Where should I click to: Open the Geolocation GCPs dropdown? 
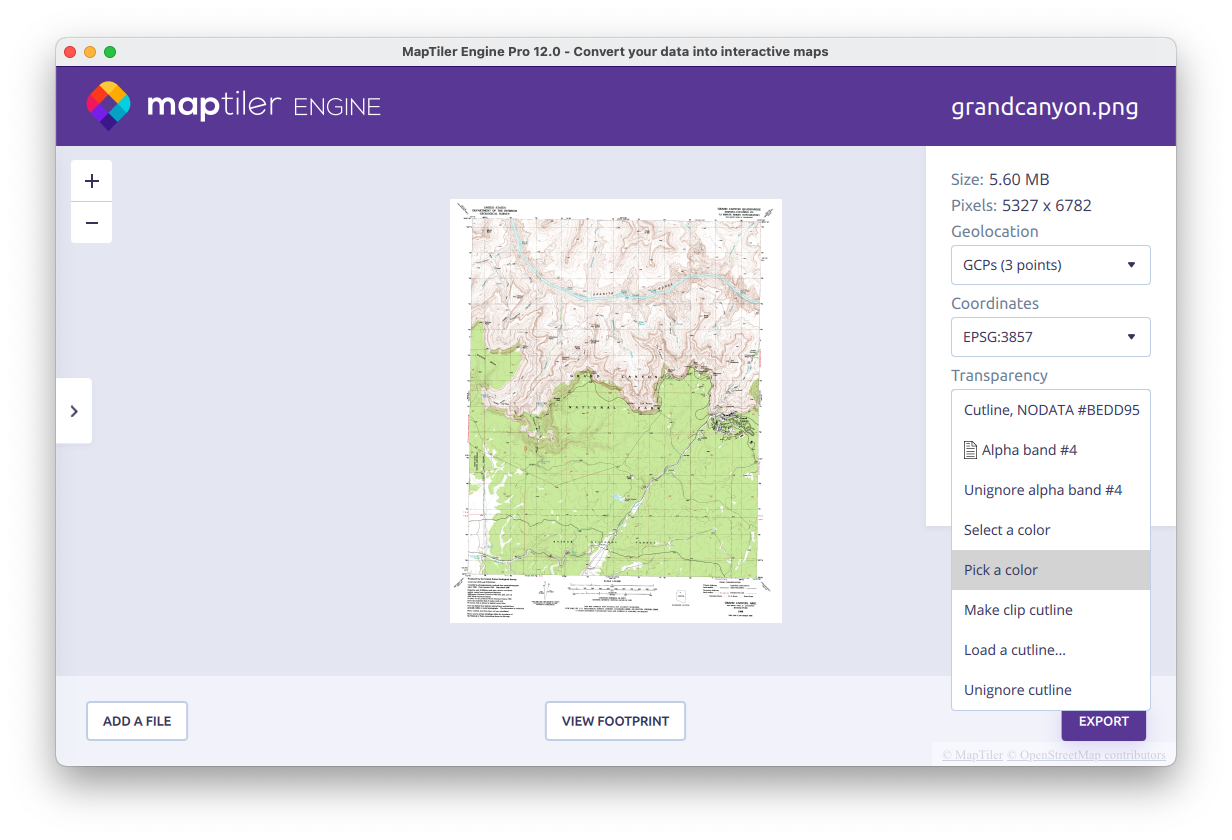coord(1050,265)
